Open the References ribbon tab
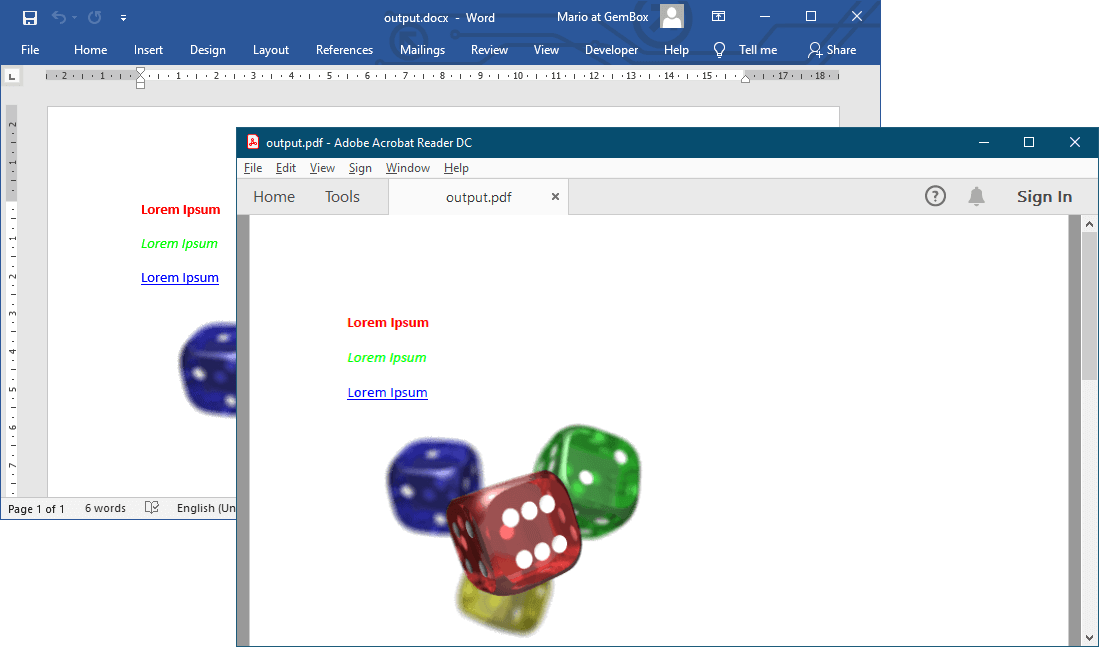This screenshot has width=1099, height=647. (344, 50)
